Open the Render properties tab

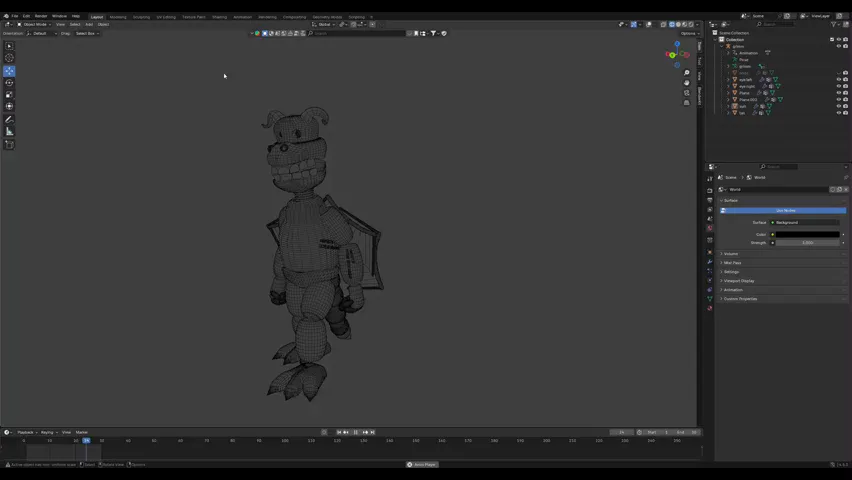click(x=710, y=191)
